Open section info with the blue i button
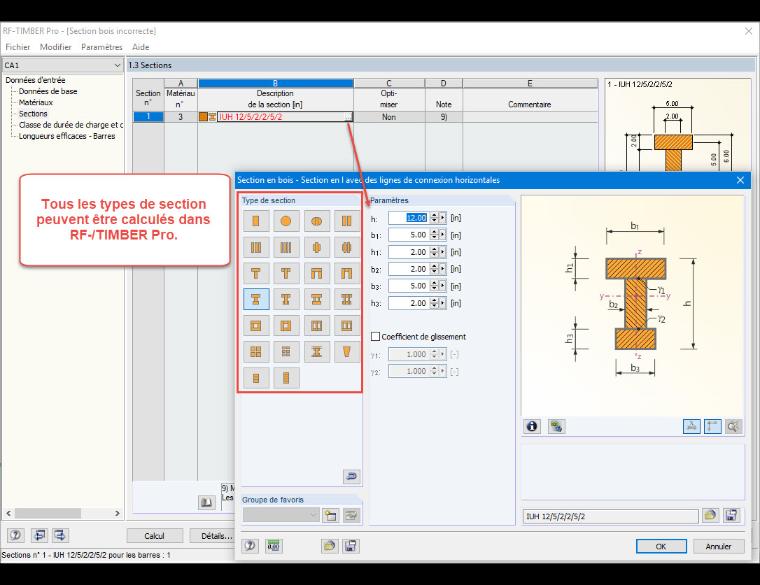Screen dimensions: 760x585 coord(532,426)
